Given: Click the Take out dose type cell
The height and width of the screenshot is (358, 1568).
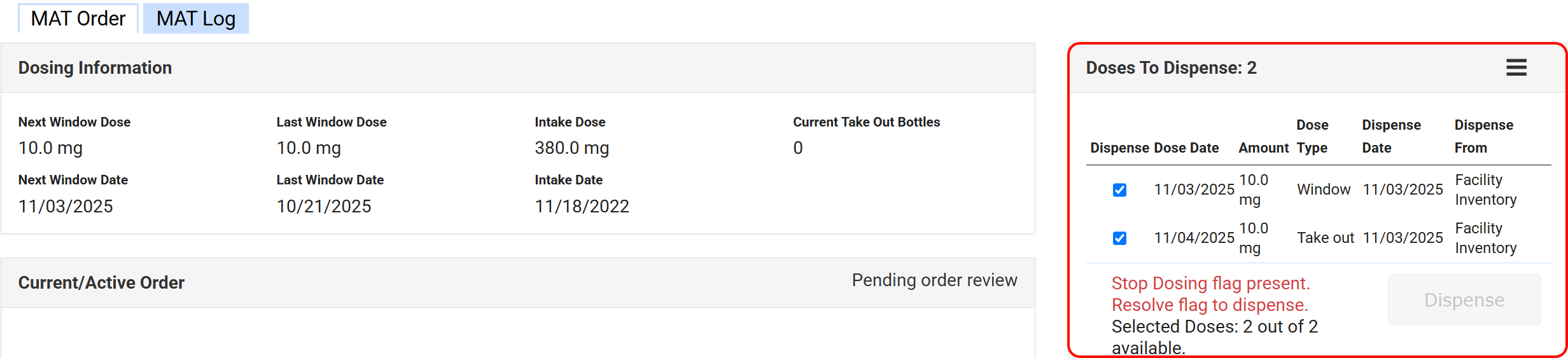Looking at the screenshot, I should tap(1326, 238).
